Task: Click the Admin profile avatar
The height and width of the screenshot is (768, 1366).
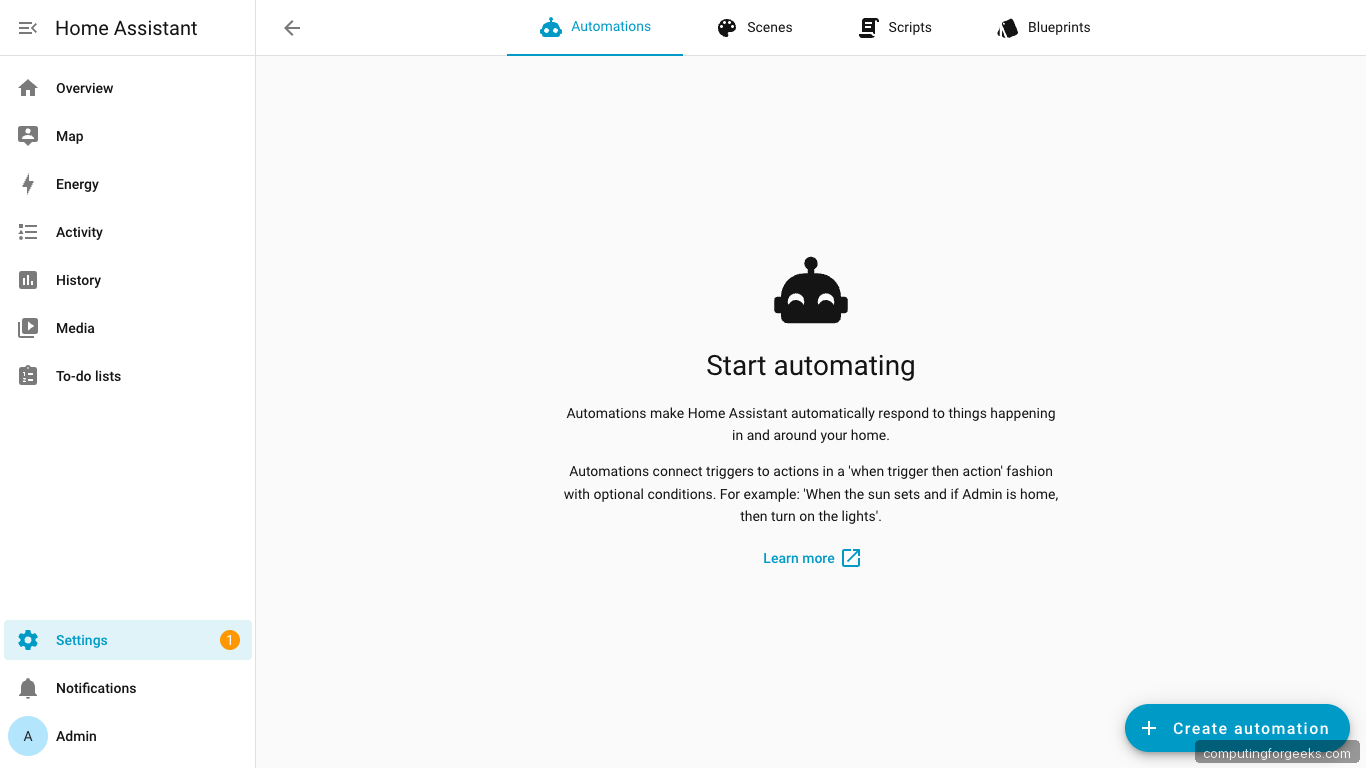Action: [x=27, y=736]
